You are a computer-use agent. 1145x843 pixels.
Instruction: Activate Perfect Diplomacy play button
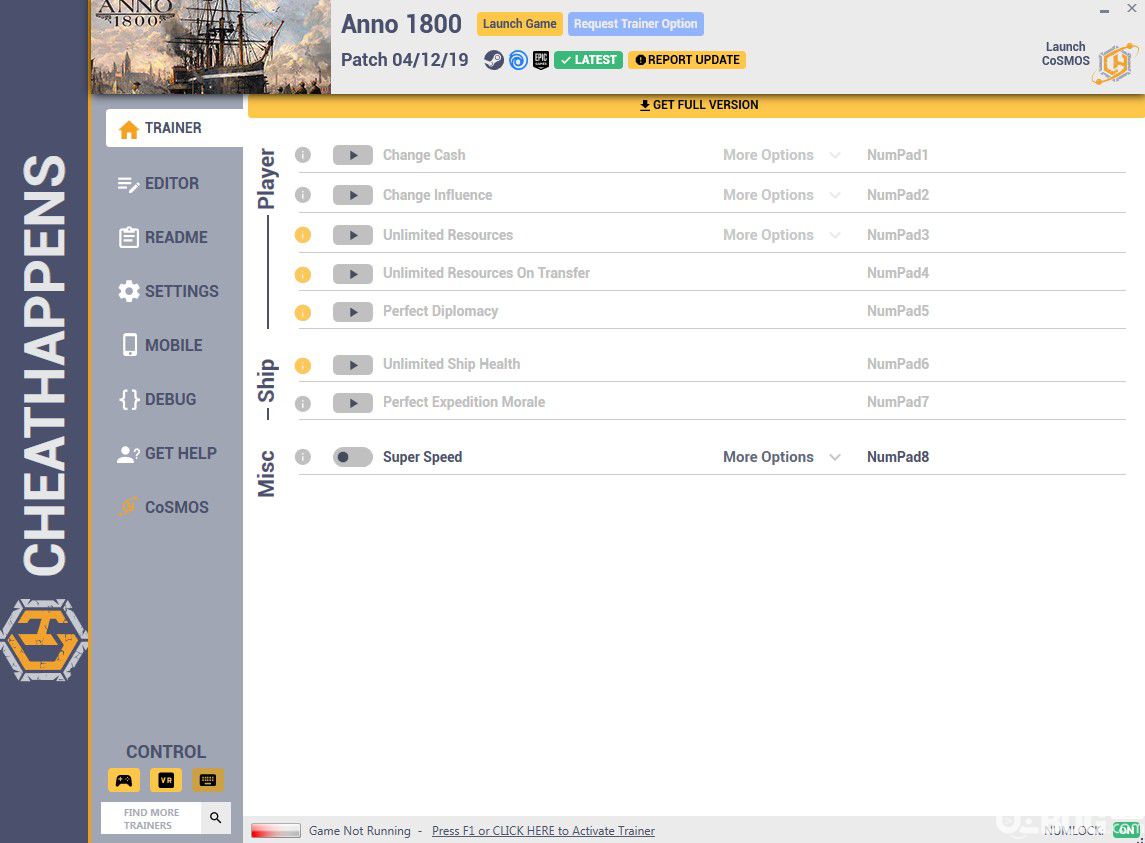click(x=353, y=312)
